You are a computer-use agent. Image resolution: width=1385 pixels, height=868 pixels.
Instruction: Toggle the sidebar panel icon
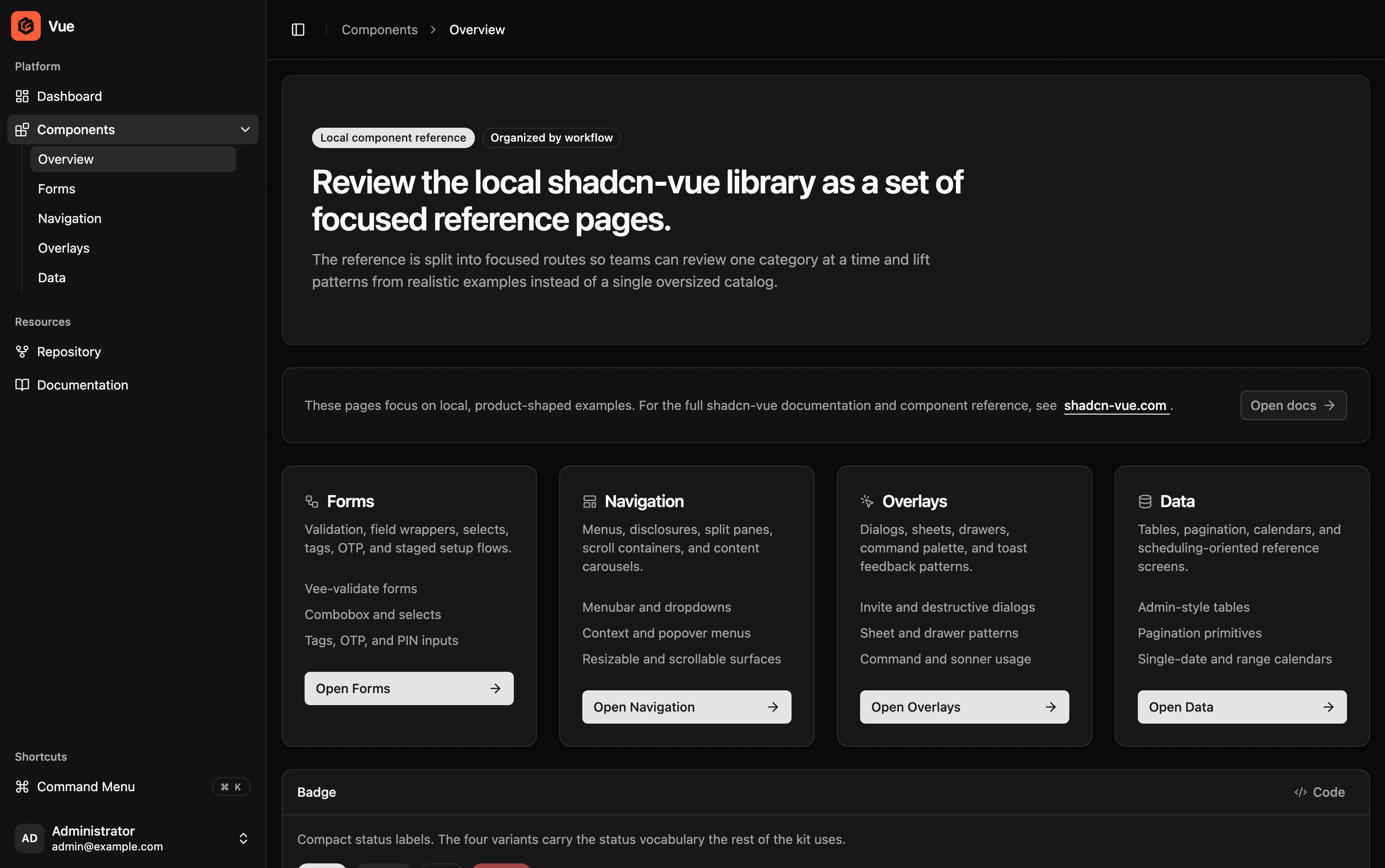pos(298,30)
